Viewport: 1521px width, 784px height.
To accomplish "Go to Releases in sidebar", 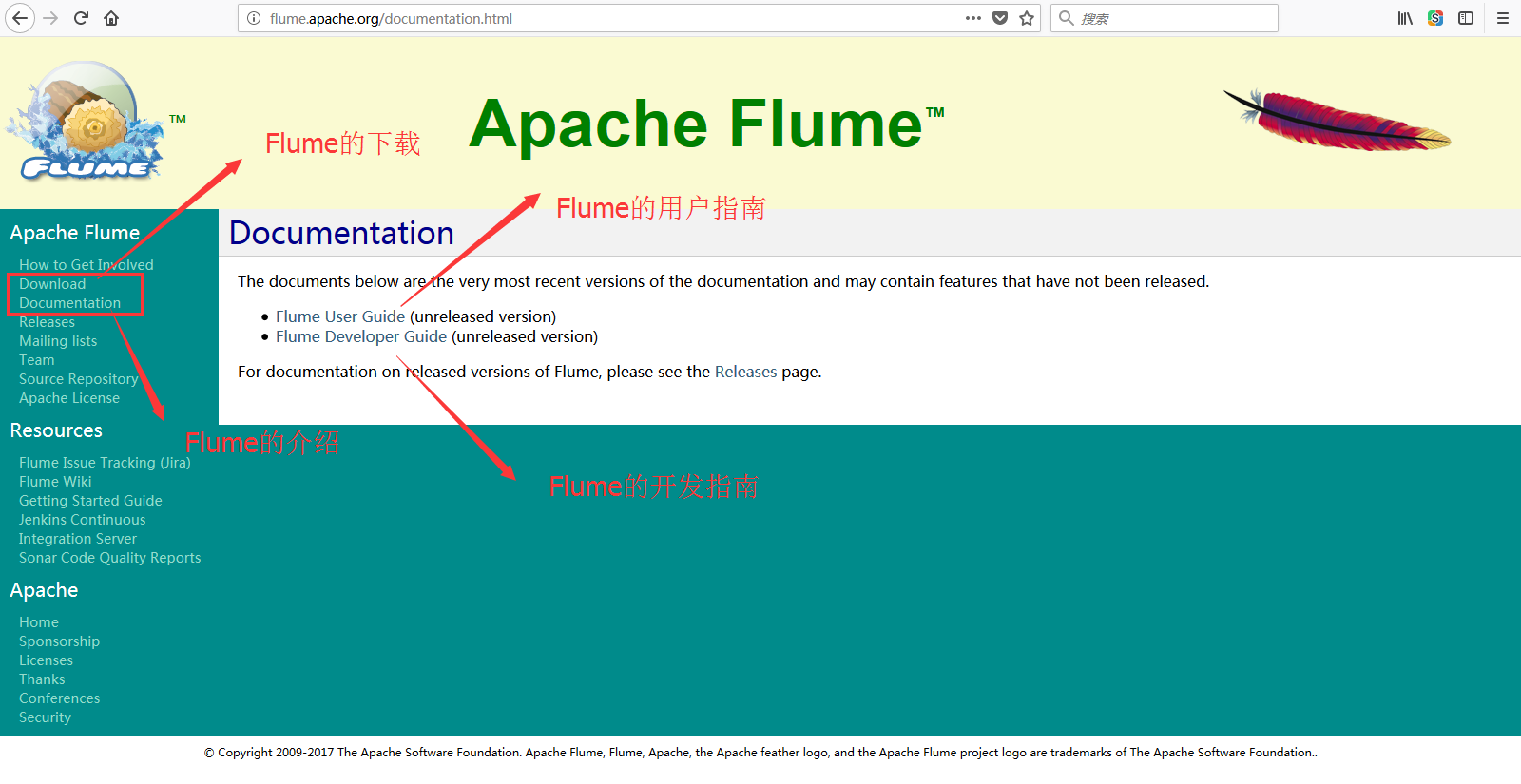I will pos(47,322).
